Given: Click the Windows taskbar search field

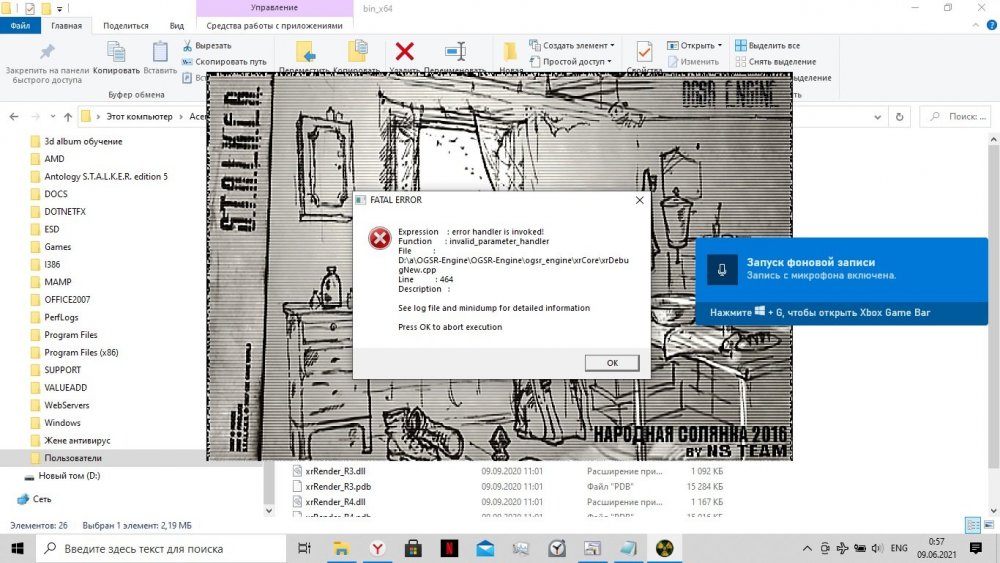Looking at the screenshot, I should 160,548.
